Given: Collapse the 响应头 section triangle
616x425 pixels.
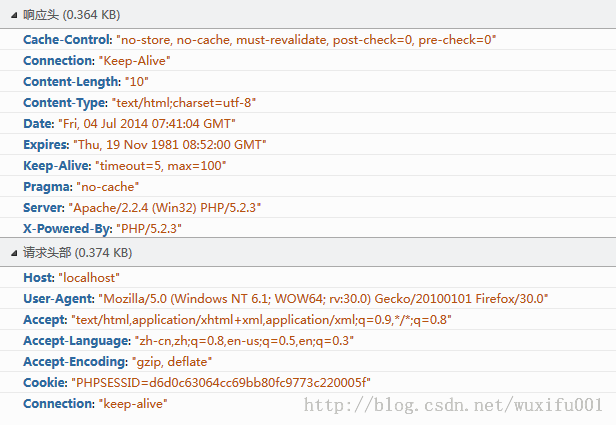Looking at the screenshot, I should [14, 15].
